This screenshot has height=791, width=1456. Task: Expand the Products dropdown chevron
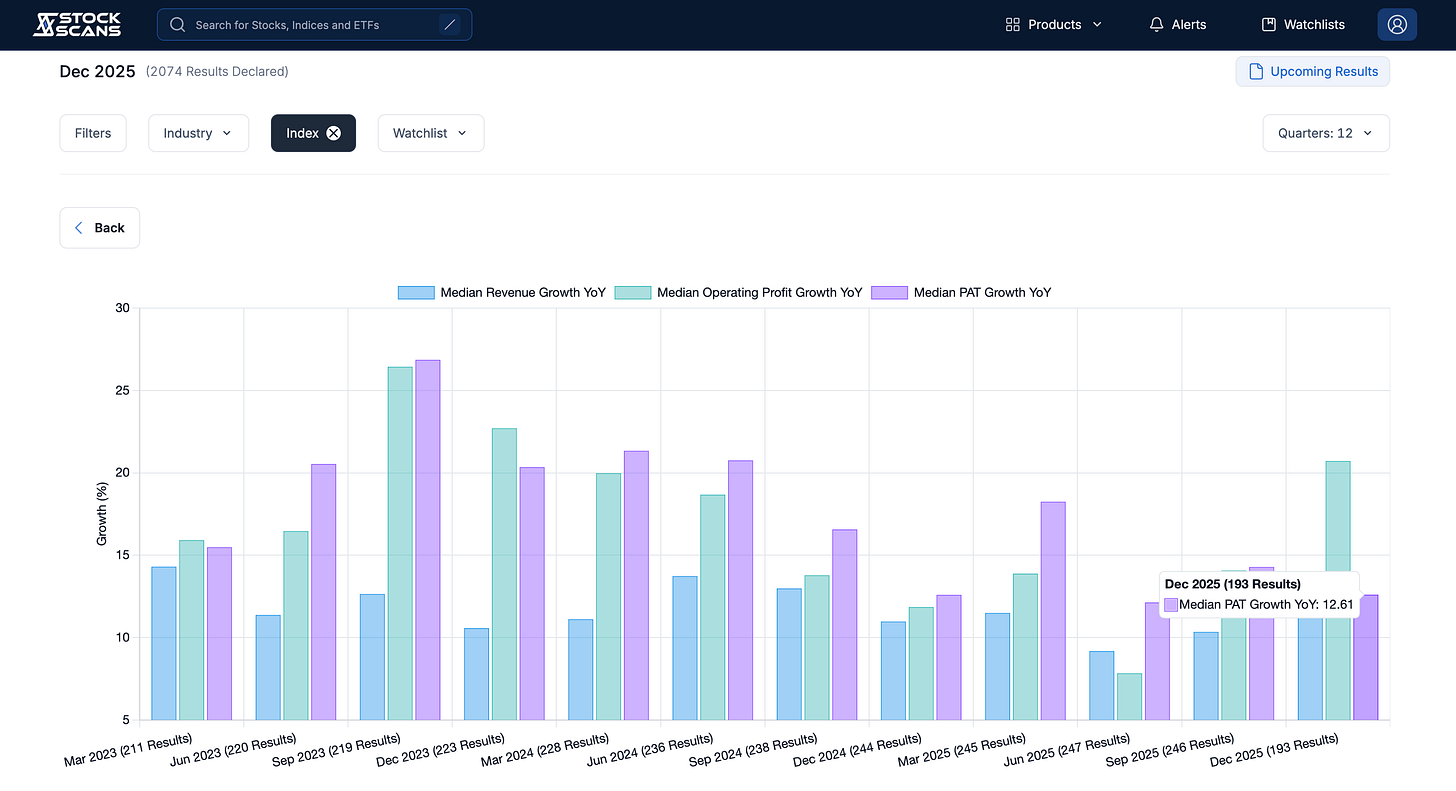[x=1097, y=24]
